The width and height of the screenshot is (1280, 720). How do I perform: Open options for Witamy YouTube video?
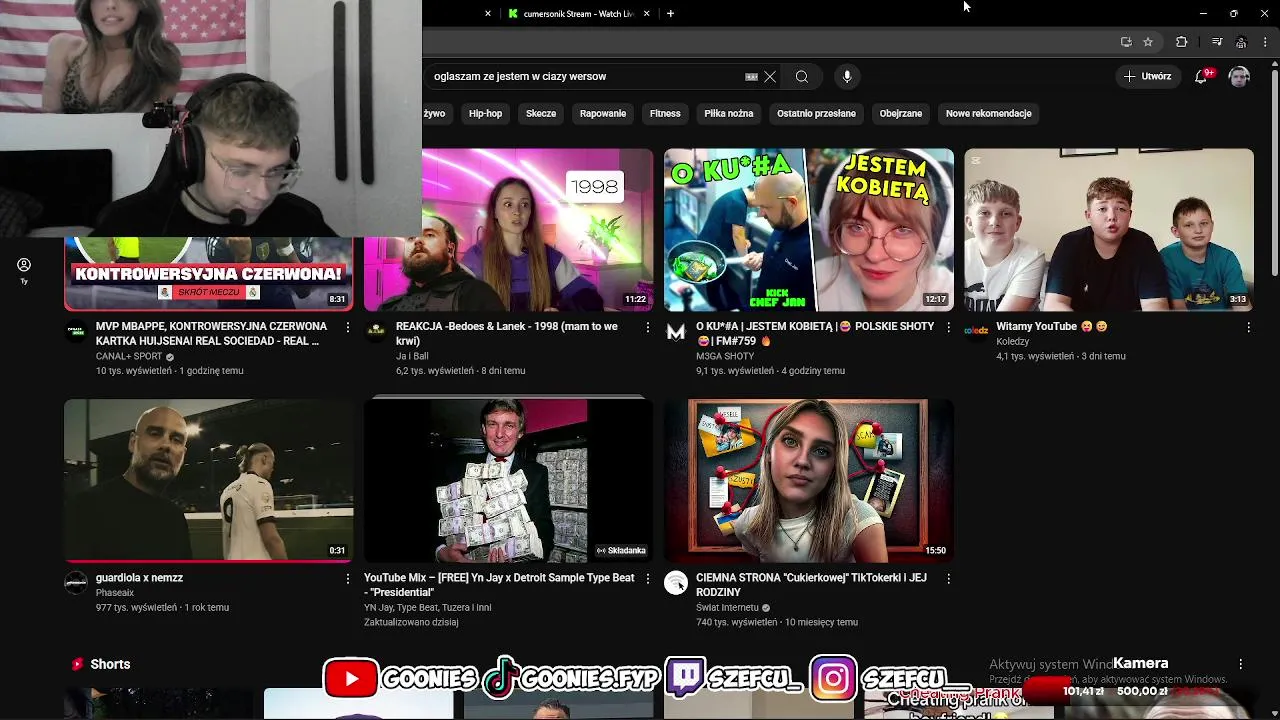click(x=1248, y=328)
